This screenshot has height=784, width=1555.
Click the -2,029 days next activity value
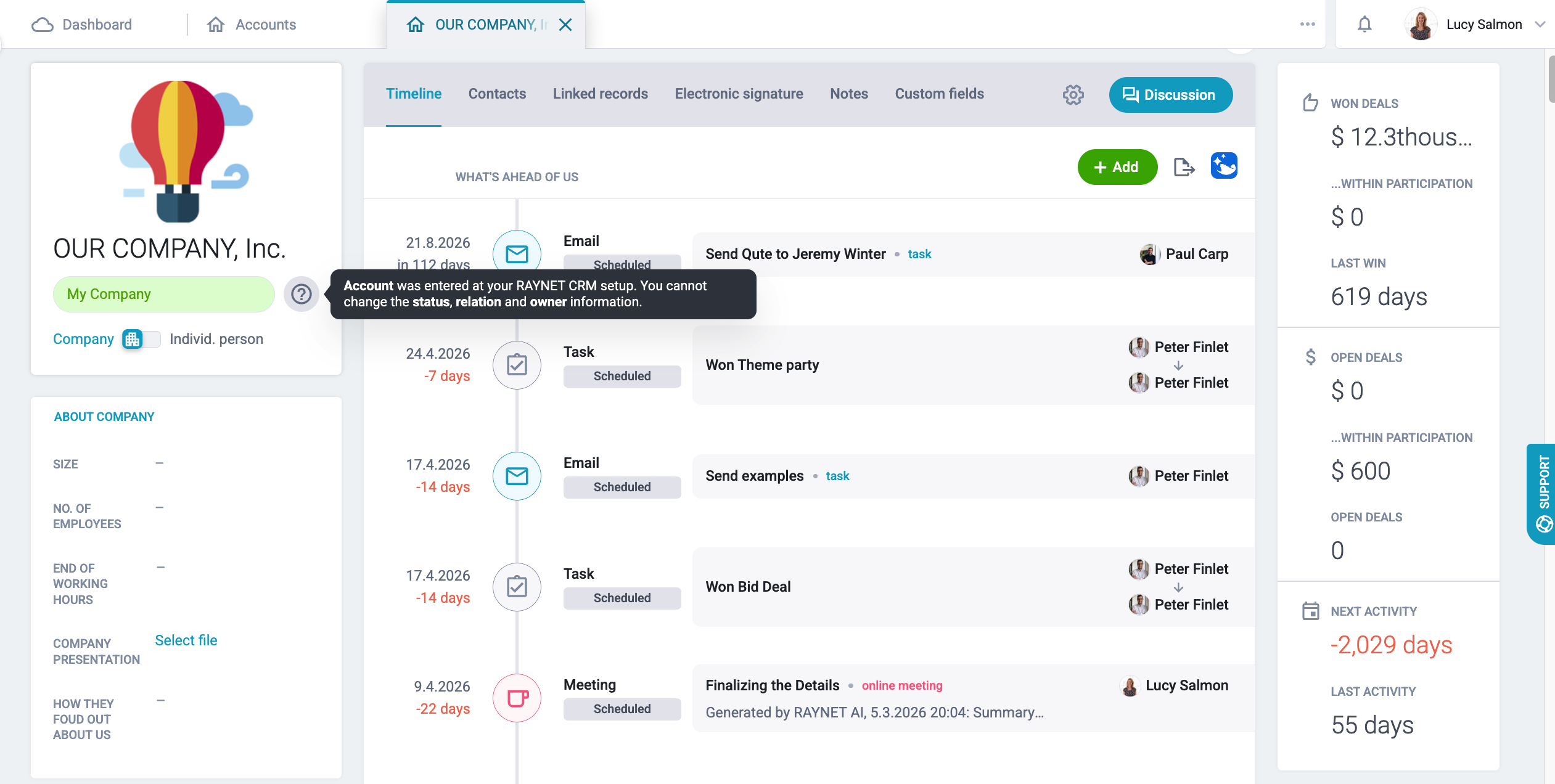tap(1391, 645)
